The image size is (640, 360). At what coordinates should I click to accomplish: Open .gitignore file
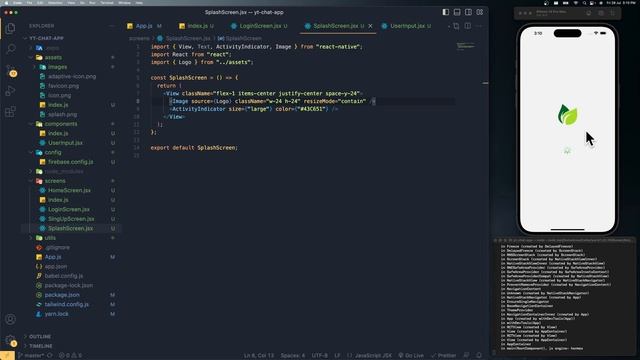57,247
